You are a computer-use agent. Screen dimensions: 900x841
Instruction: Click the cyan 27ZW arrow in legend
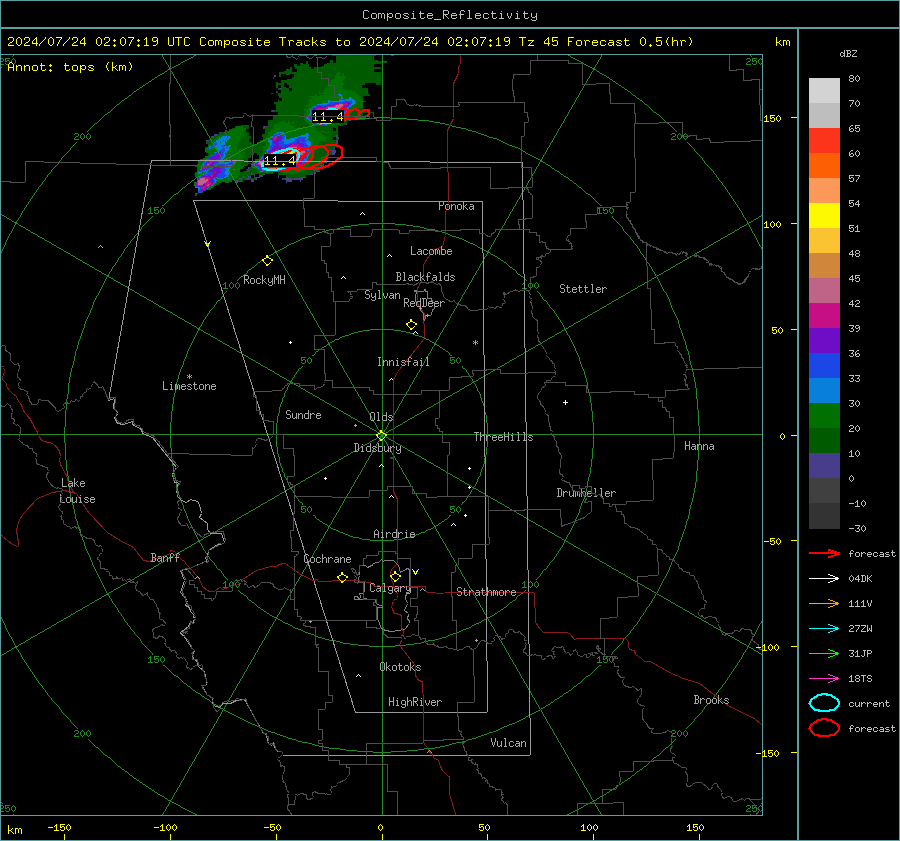pyautogui.click(x=824, y=629)
